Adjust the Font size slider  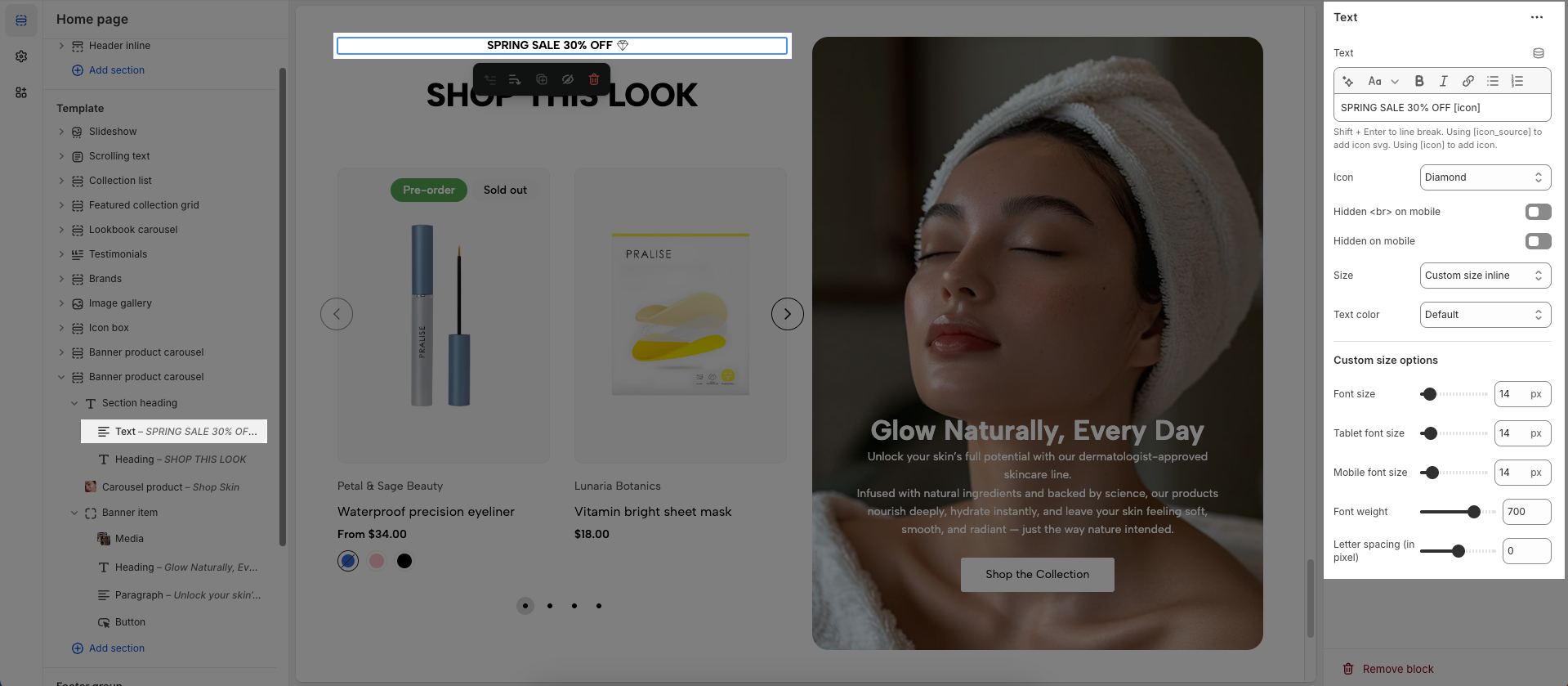pos(1454,394)
